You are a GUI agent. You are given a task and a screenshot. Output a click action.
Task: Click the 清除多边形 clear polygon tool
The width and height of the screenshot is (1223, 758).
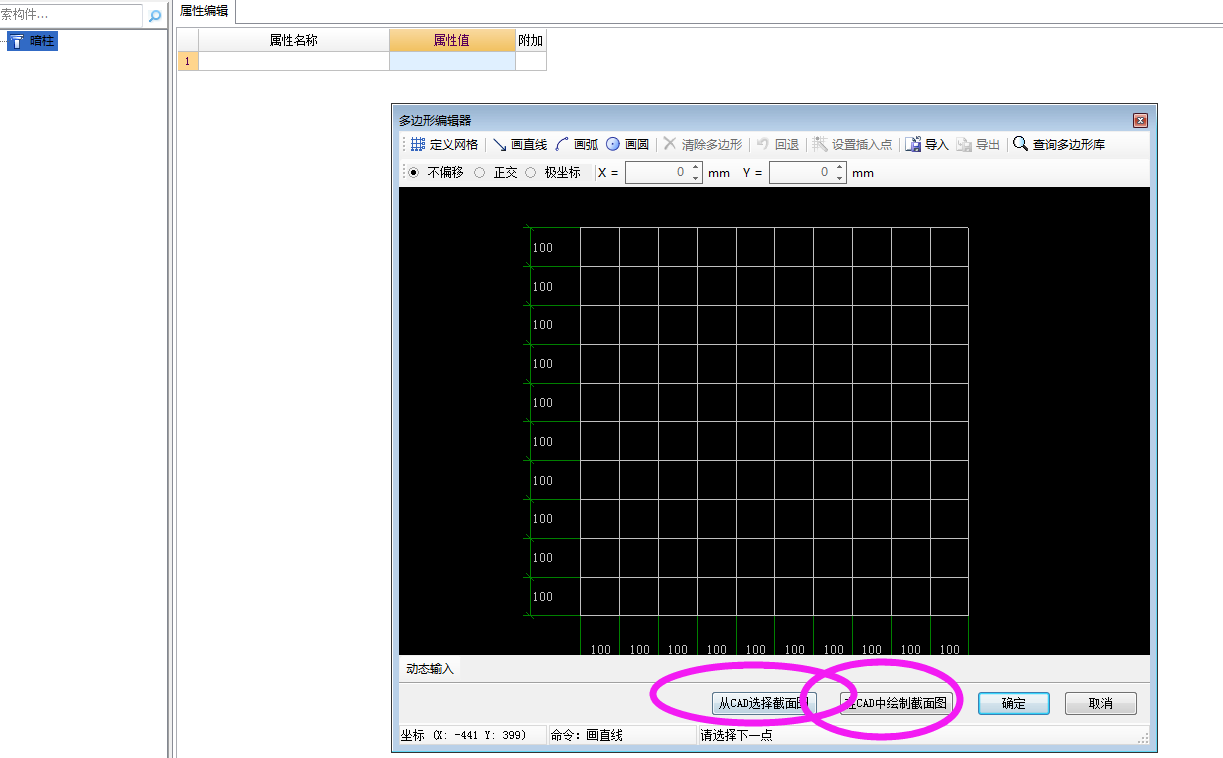tap(702, 145)
